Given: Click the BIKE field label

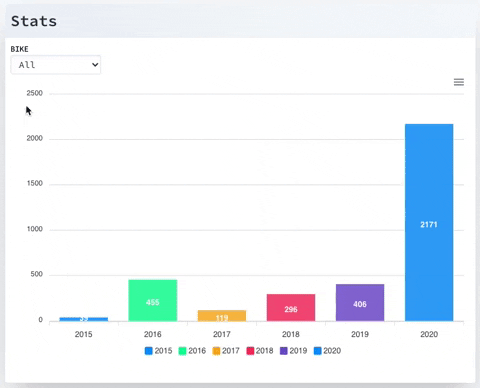Looking at the screenshot, I should (x=19, y=49).
